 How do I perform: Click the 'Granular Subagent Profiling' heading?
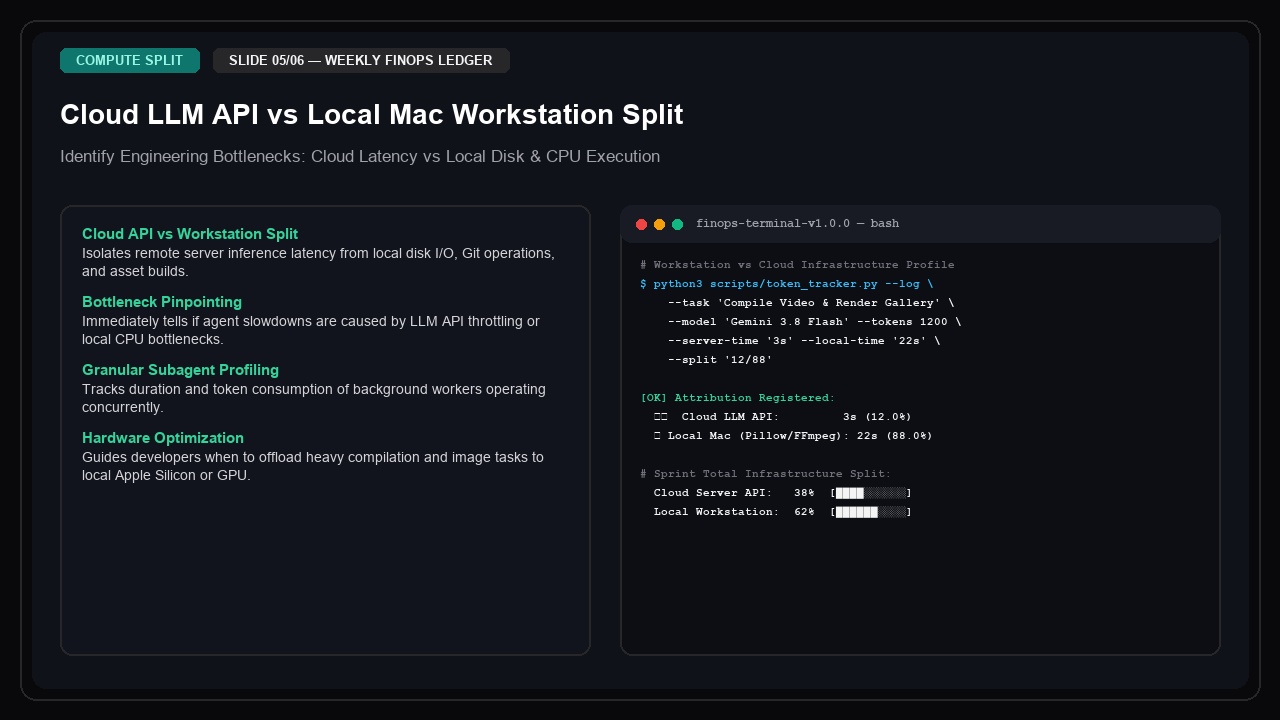point(180,370)
